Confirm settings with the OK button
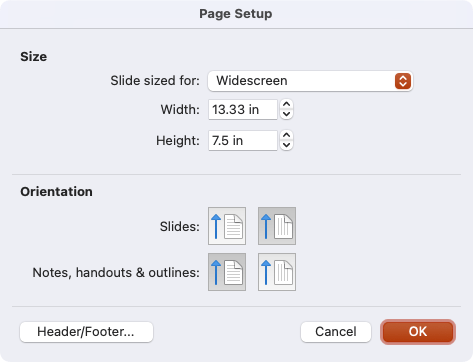The image size is (473, 362). pyautogui.click(x=418, y=332)
